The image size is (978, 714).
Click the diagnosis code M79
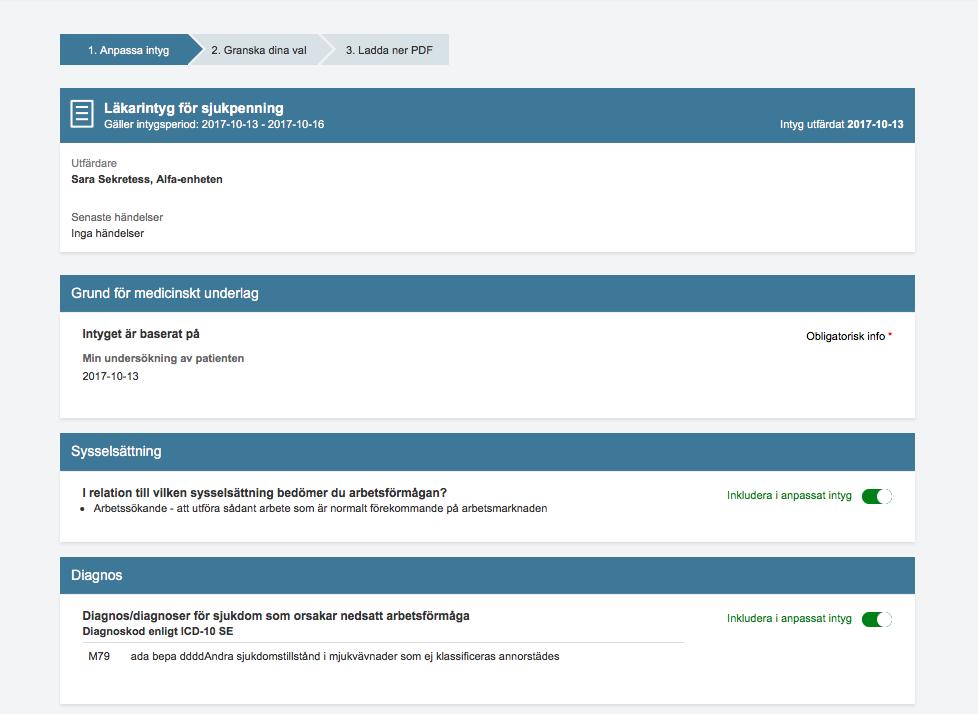99,656
